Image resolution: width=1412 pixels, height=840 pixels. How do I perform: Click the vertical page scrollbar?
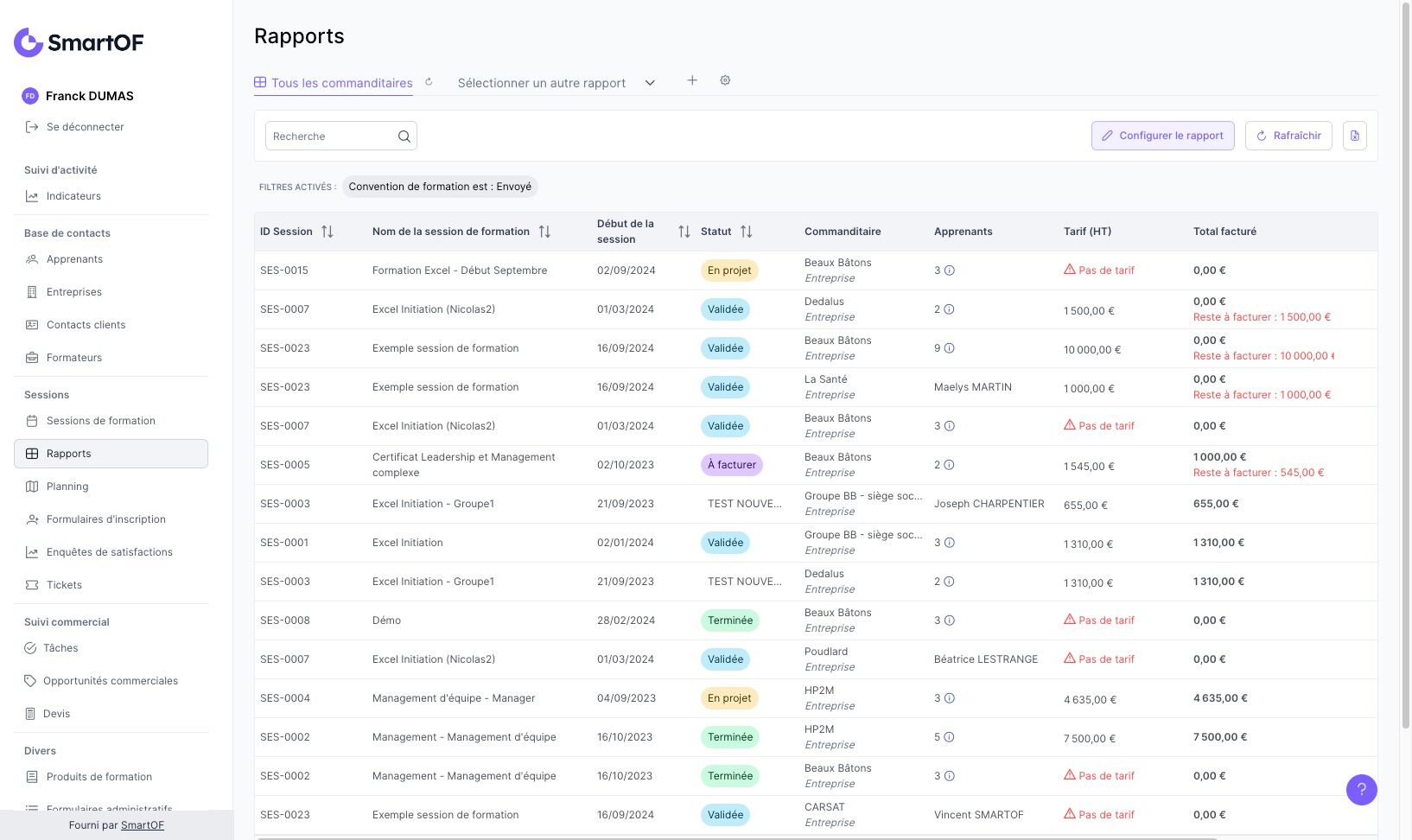pyautogui.click(x=1405, y=367)
